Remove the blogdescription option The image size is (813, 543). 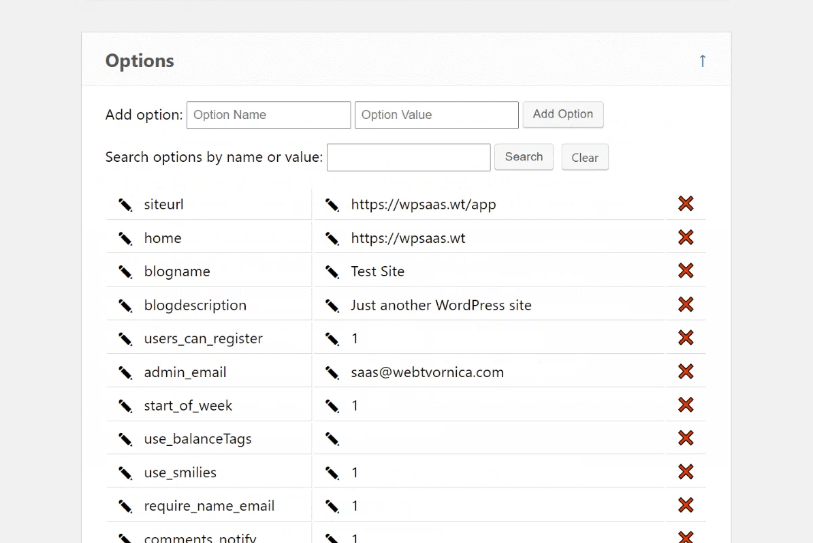click(x=686, y=305)
